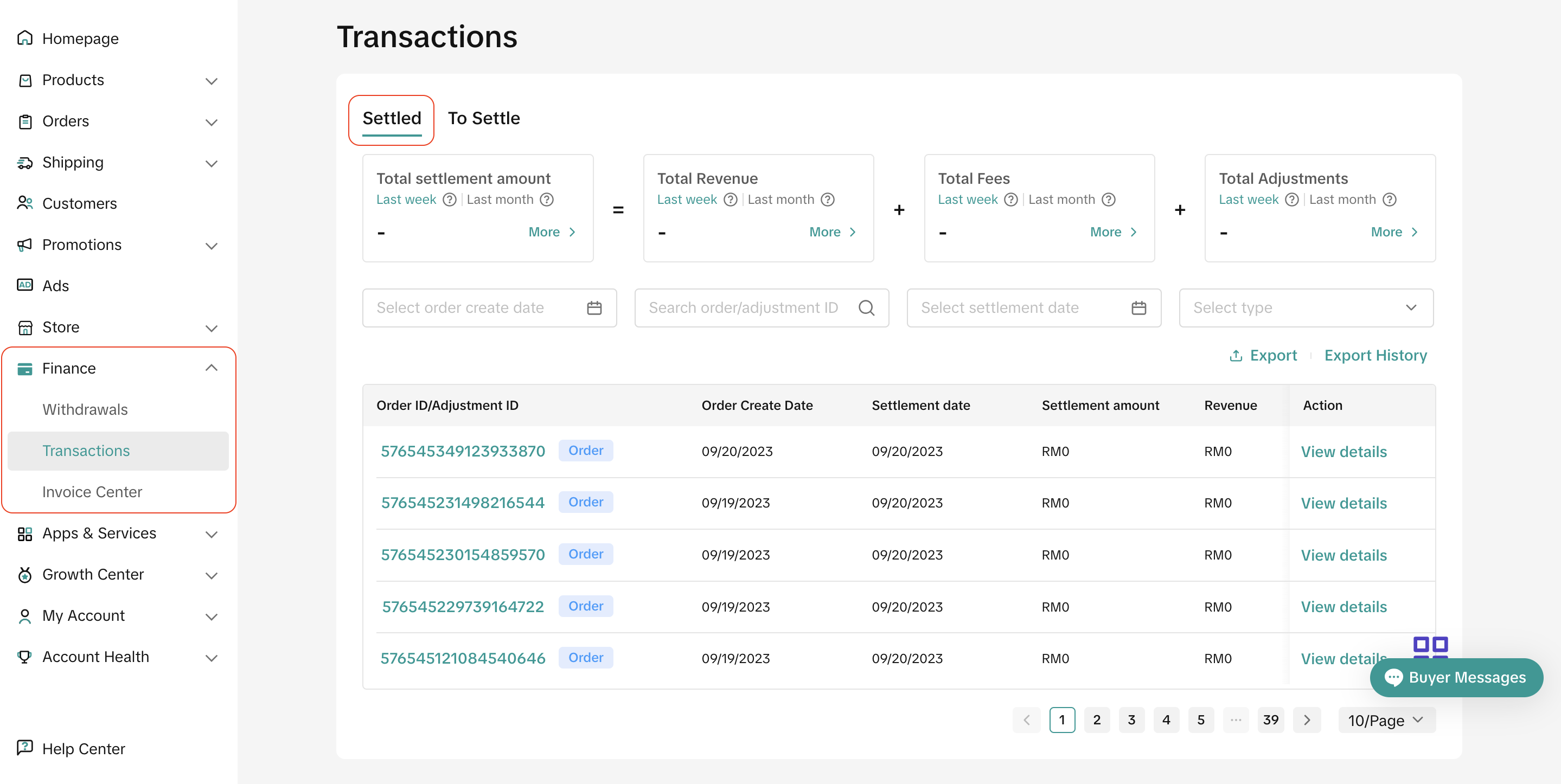
Task: Click help icon beside Total Revenue Last week
Action: coord(730,200)
